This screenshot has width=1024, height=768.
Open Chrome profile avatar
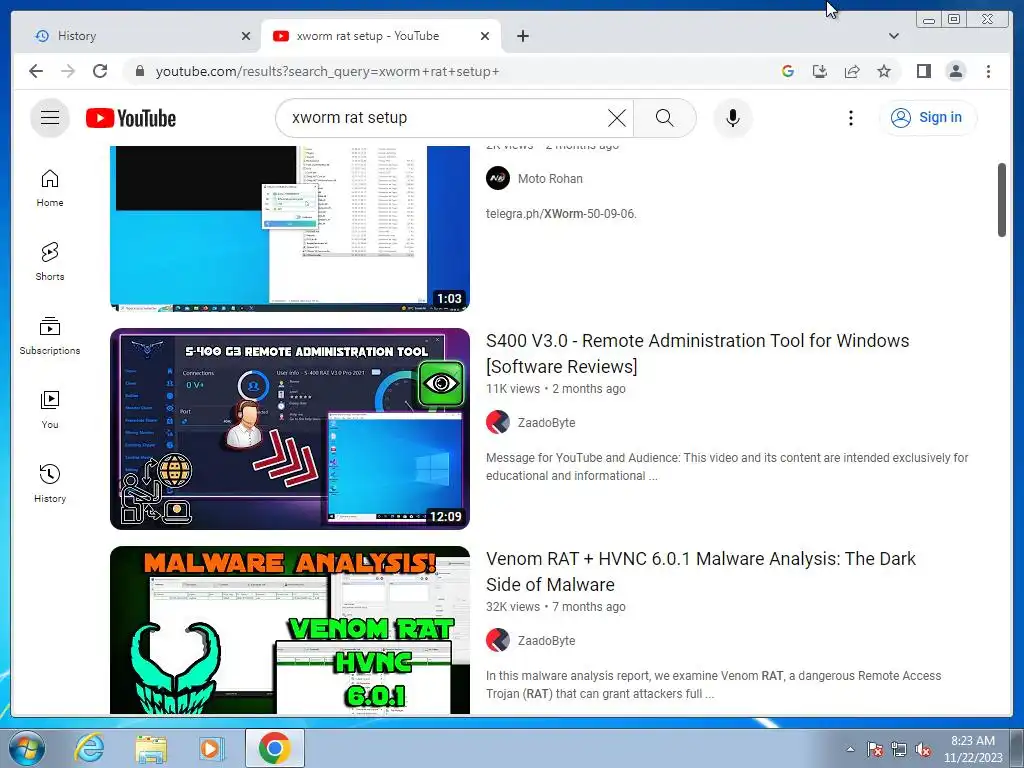click(x=955, y=71)
